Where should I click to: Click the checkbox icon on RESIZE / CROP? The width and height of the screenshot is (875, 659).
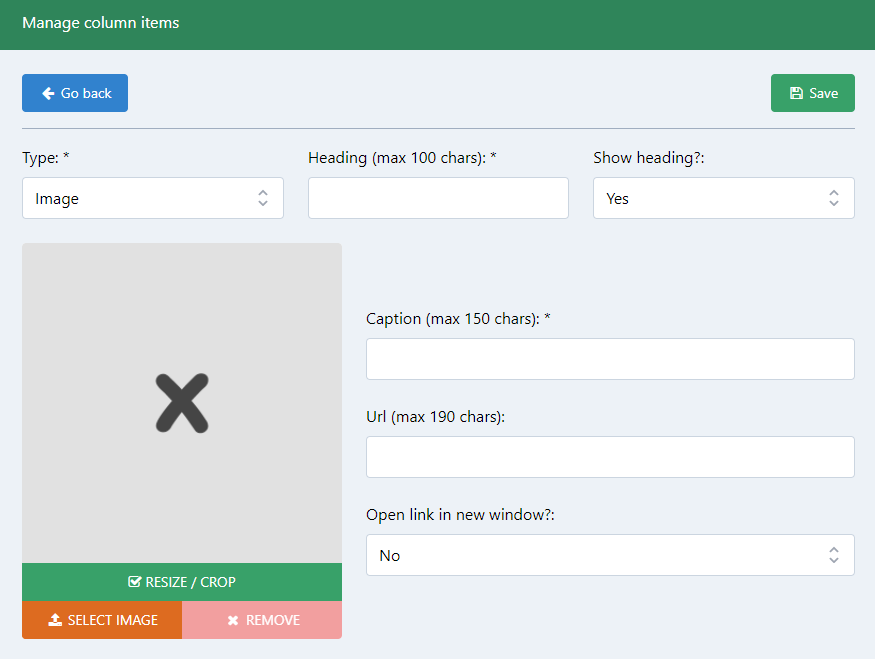point(133,581)
